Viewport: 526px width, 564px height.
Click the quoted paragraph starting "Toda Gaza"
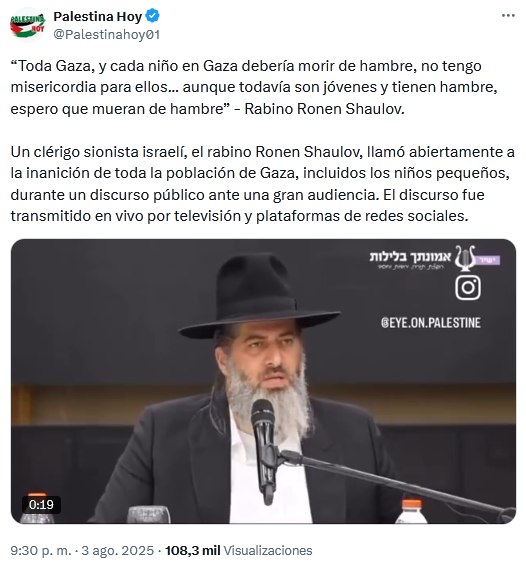tap(254, 87)
